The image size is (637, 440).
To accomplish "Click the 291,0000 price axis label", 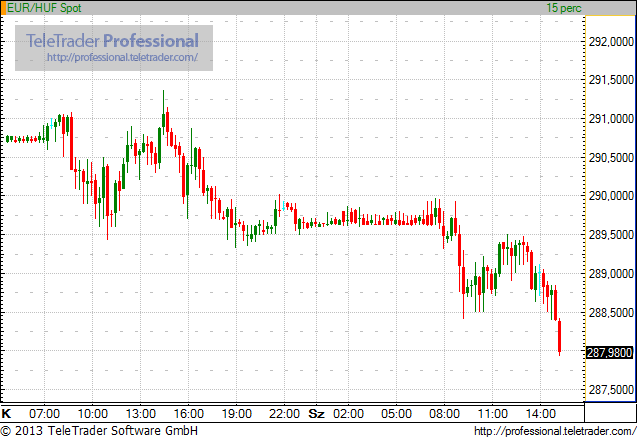I will pos(611,119).
